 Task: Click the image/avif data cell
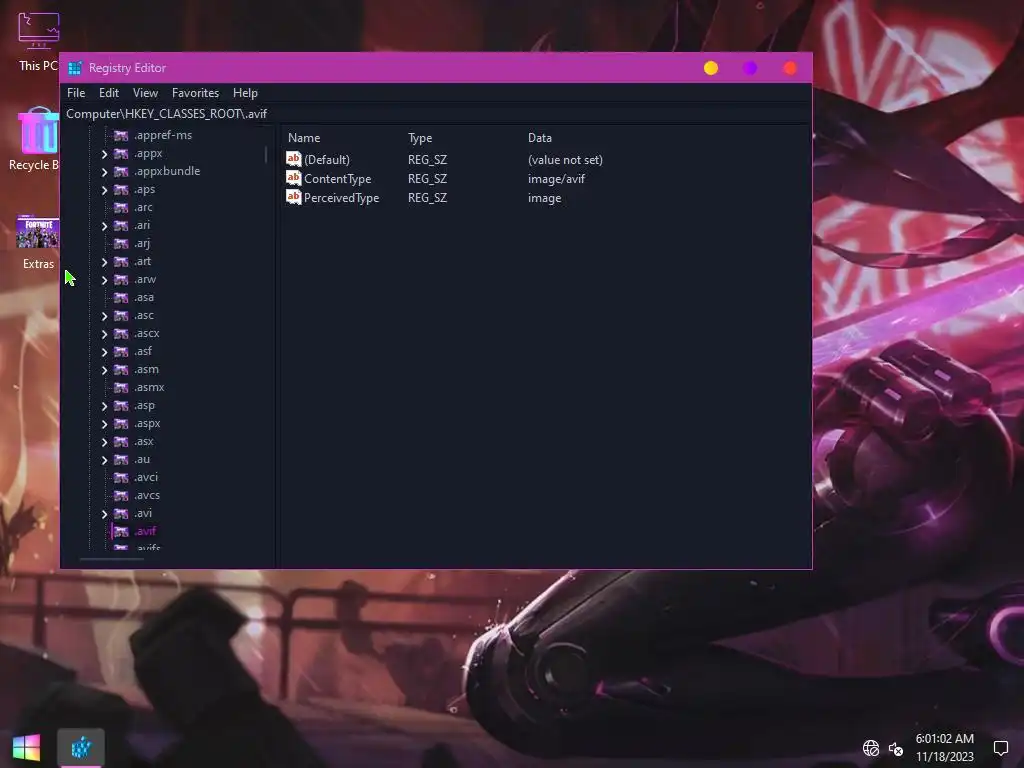[x=556, y=179]
